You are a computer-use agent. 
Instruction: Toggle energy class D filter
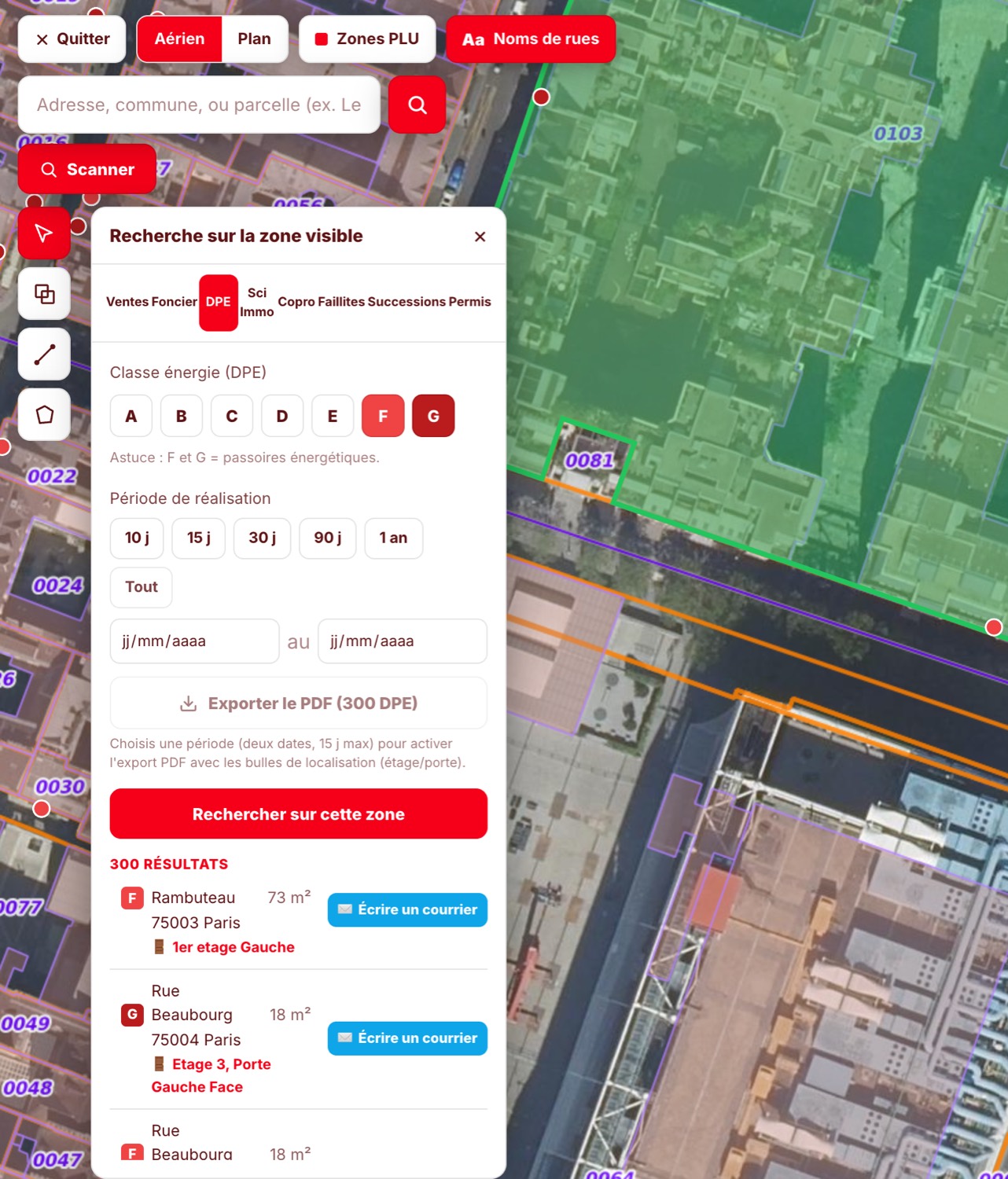282,416
